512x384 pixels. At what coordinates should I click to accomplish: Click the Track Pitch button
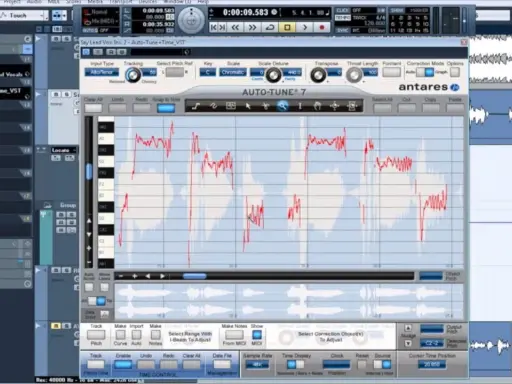[96, 335]
